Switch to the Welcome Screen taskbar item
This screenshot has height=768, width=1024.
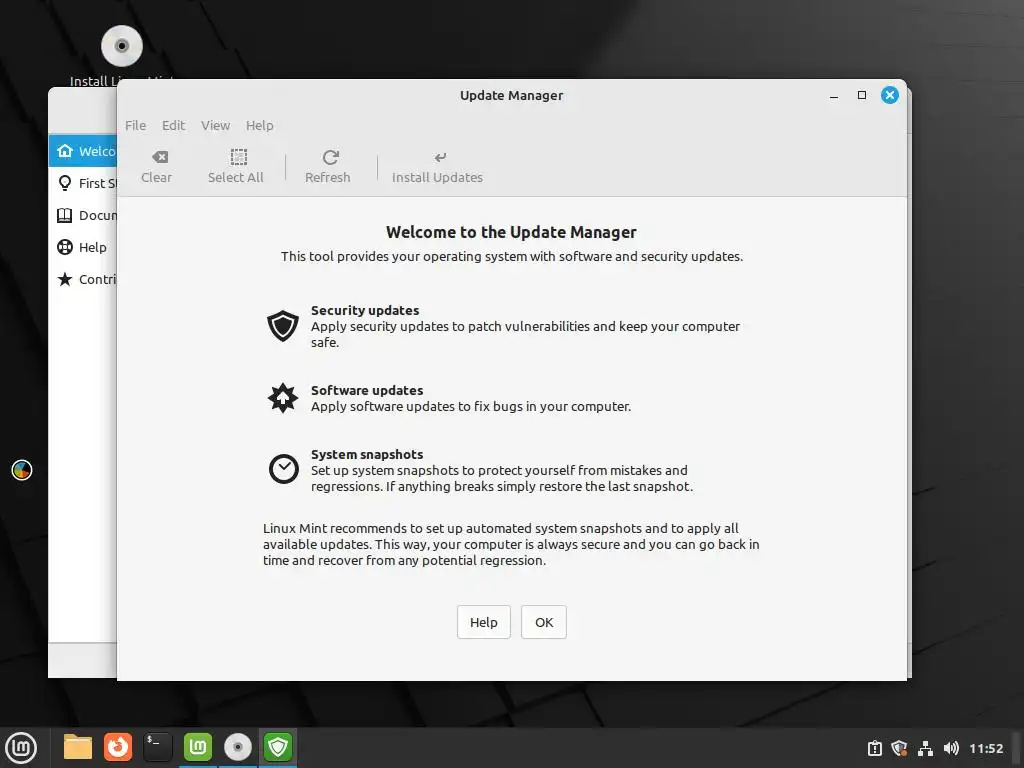click(198, 748)
